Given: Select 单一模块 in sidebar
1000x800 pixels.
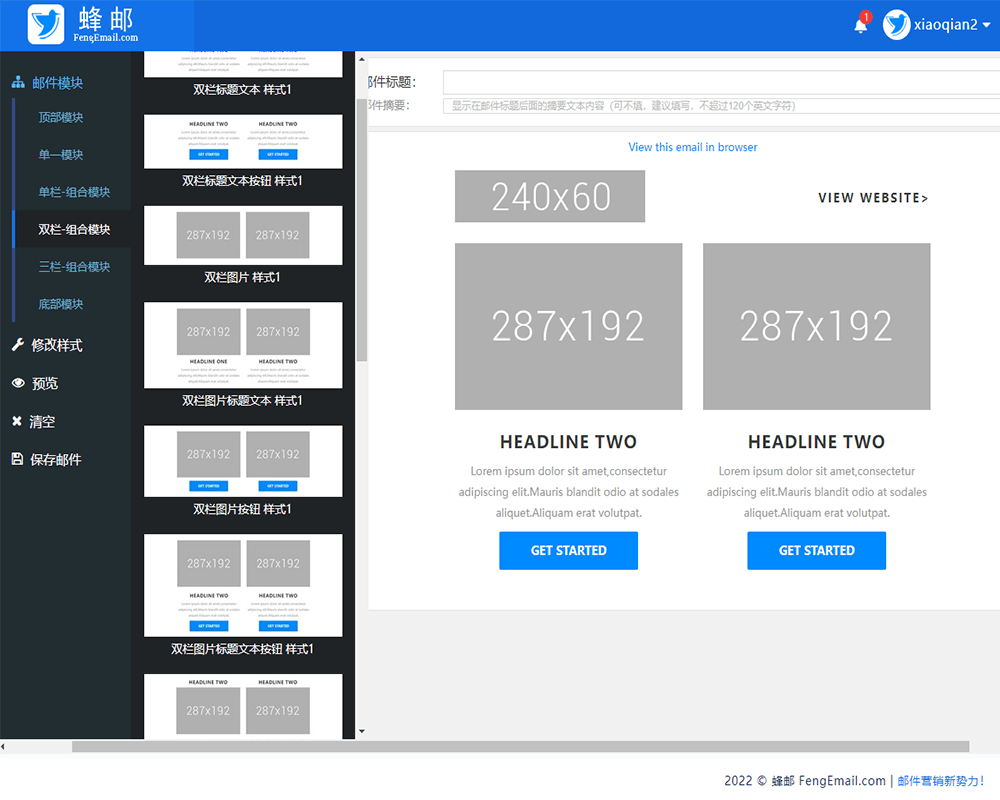Looking at the screenshot, I should 61,155.
